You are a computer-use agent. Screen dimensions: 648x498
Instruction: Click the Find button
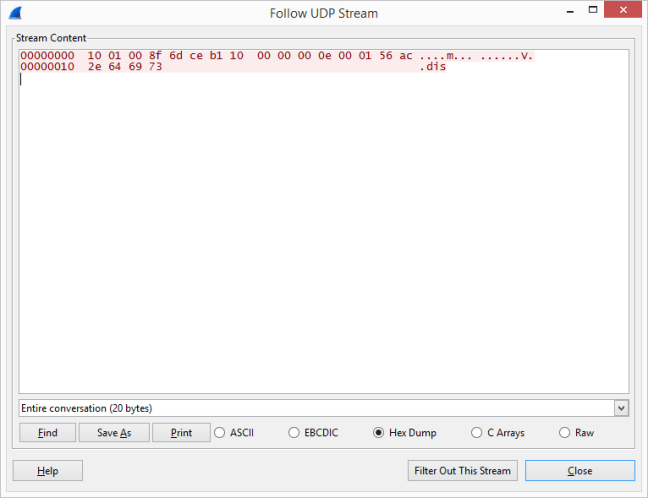[x=48, y=433]
